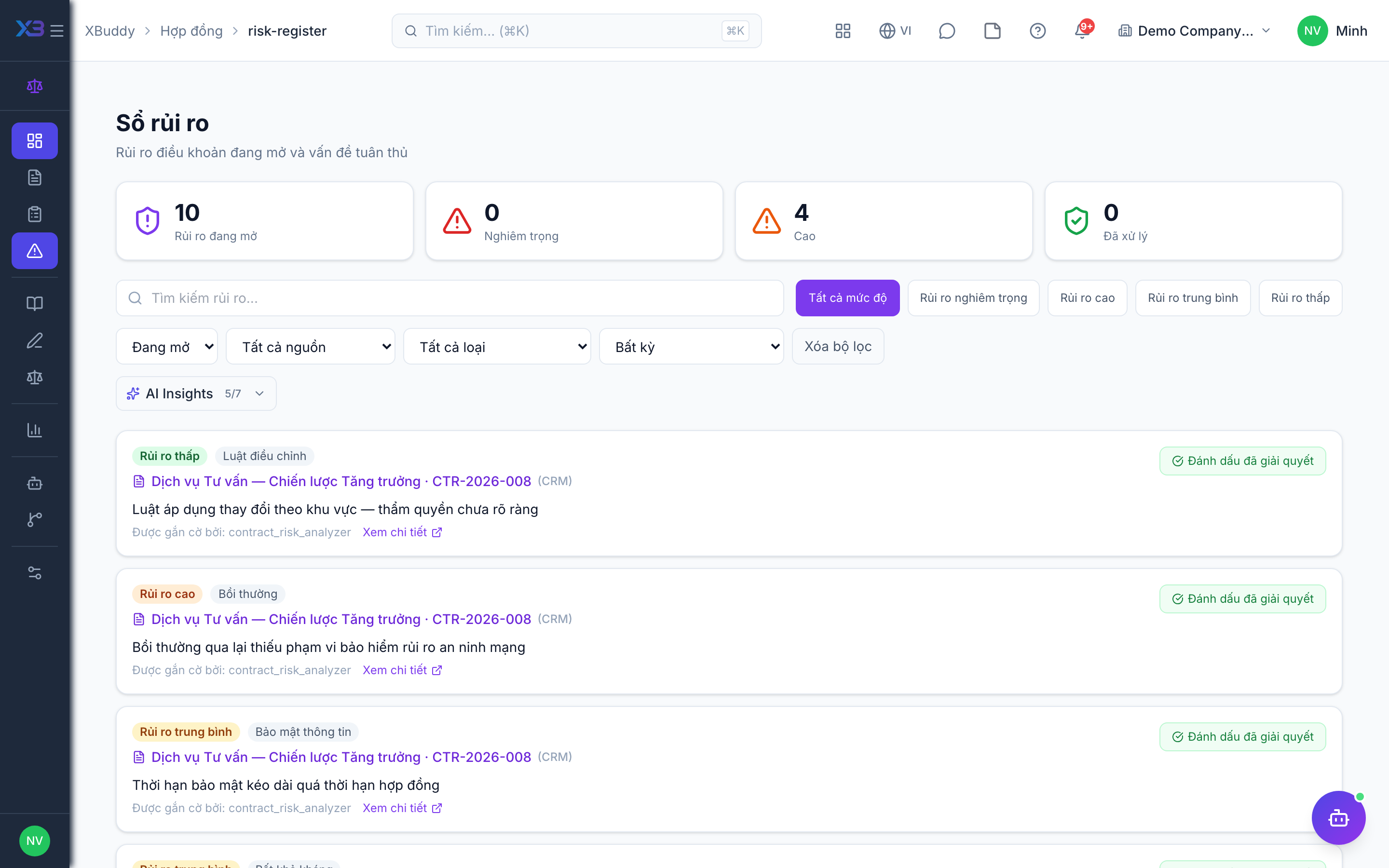Open the sliders settings icon in sidebar

pyautogui.click(x=34, y=572)
